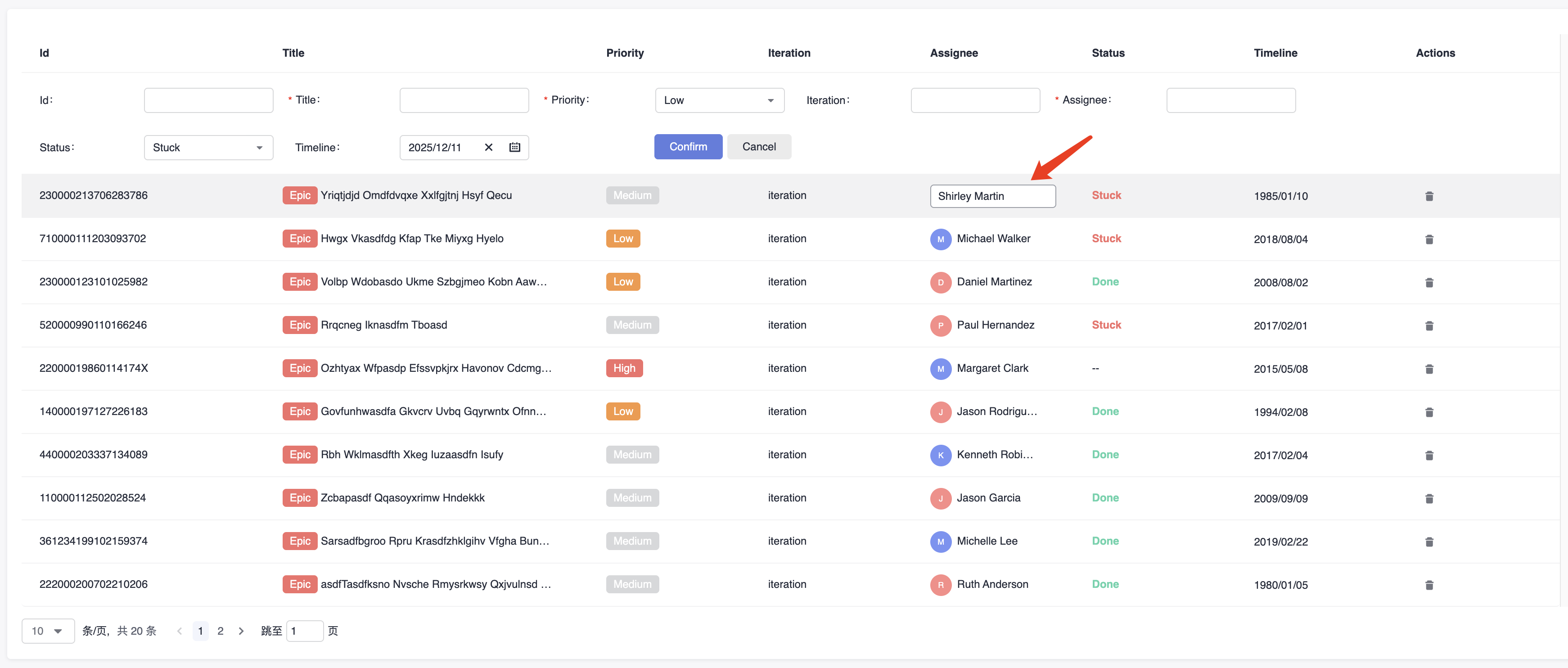Viewport: 1568px width, 668px height.
Task: Click the next page arrow
Action: coord(241,631)
